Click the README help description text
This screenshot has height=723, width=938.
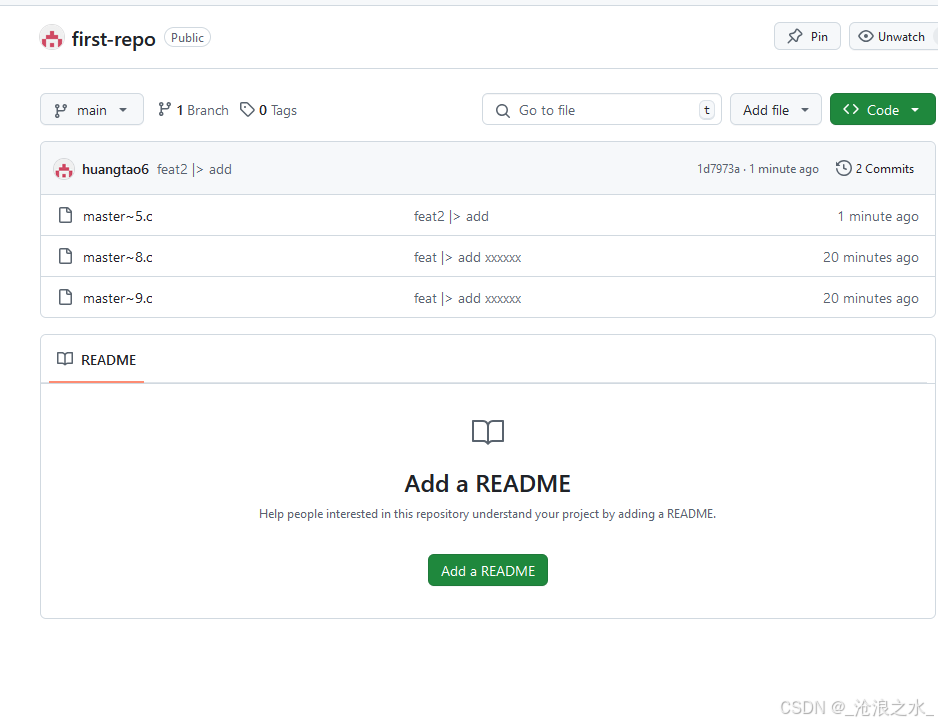(x=487, y=514)
